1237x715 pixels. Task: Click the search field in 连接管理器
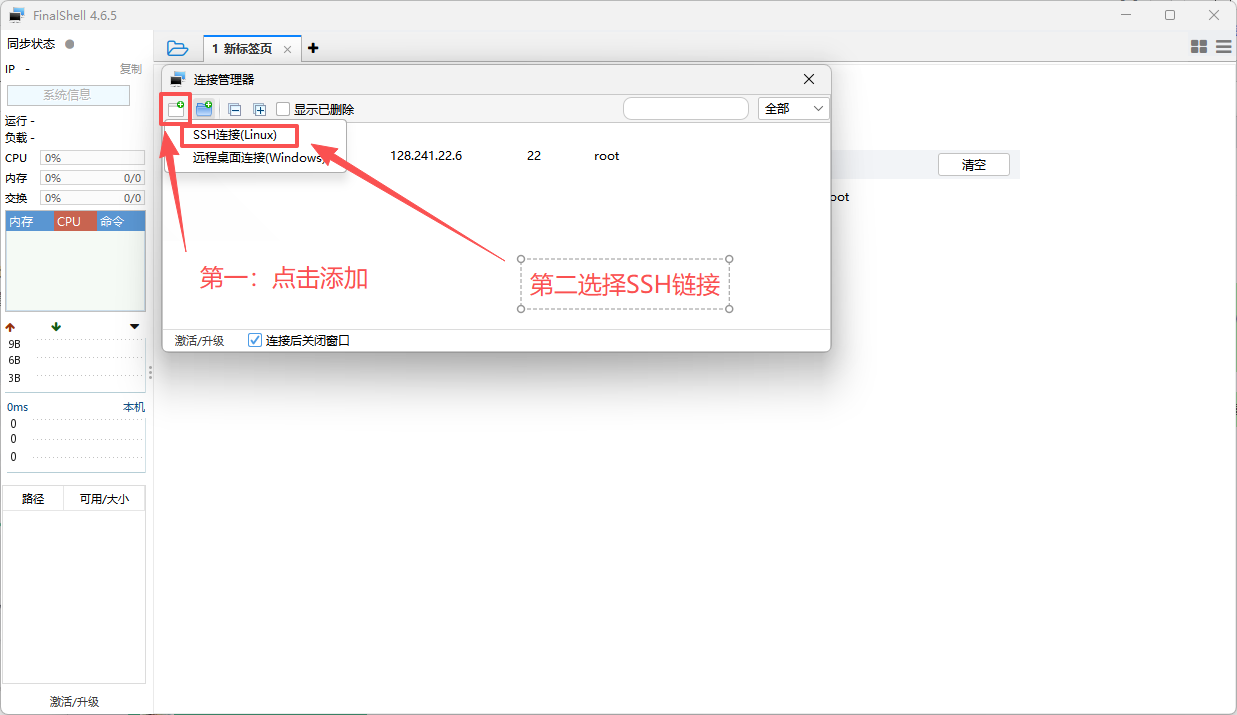pyautogui.click(x=686, y=108)
